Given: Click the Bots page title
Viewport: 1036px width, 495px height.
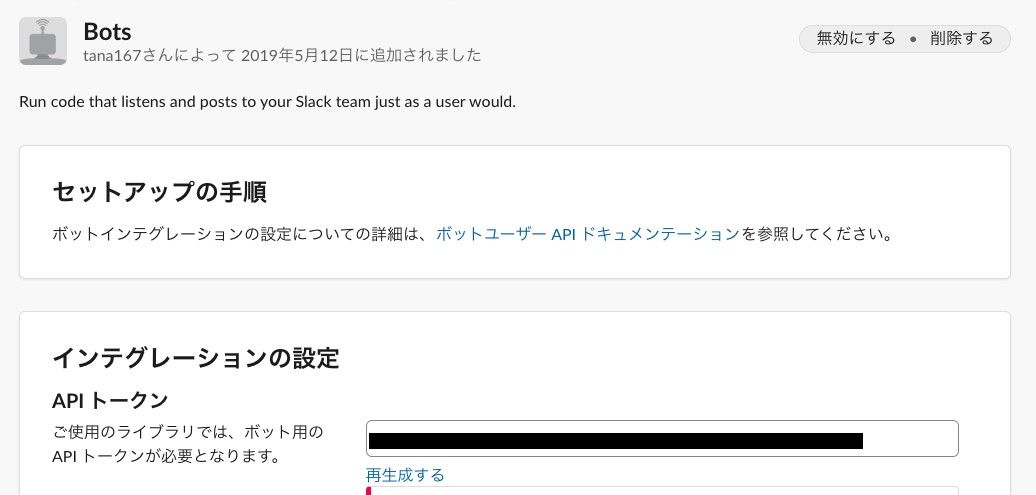Looking at the screenshot, I should (108, 31).
